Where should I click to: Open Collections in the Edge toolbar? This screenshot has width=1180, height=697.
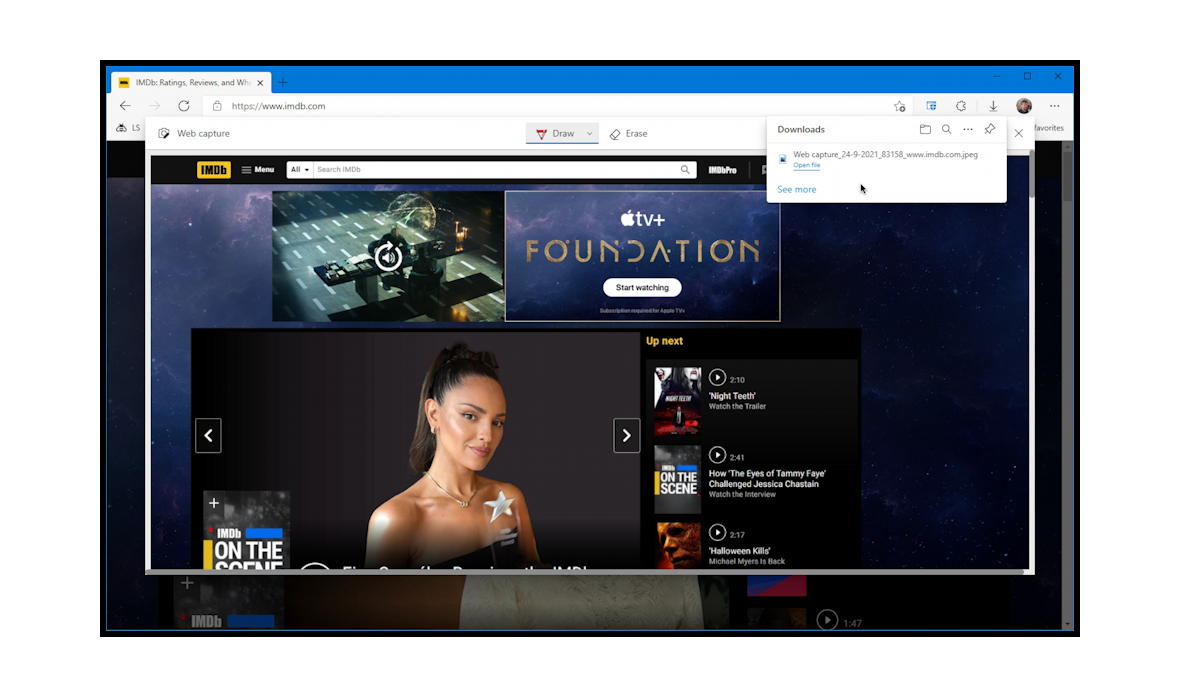931,105
